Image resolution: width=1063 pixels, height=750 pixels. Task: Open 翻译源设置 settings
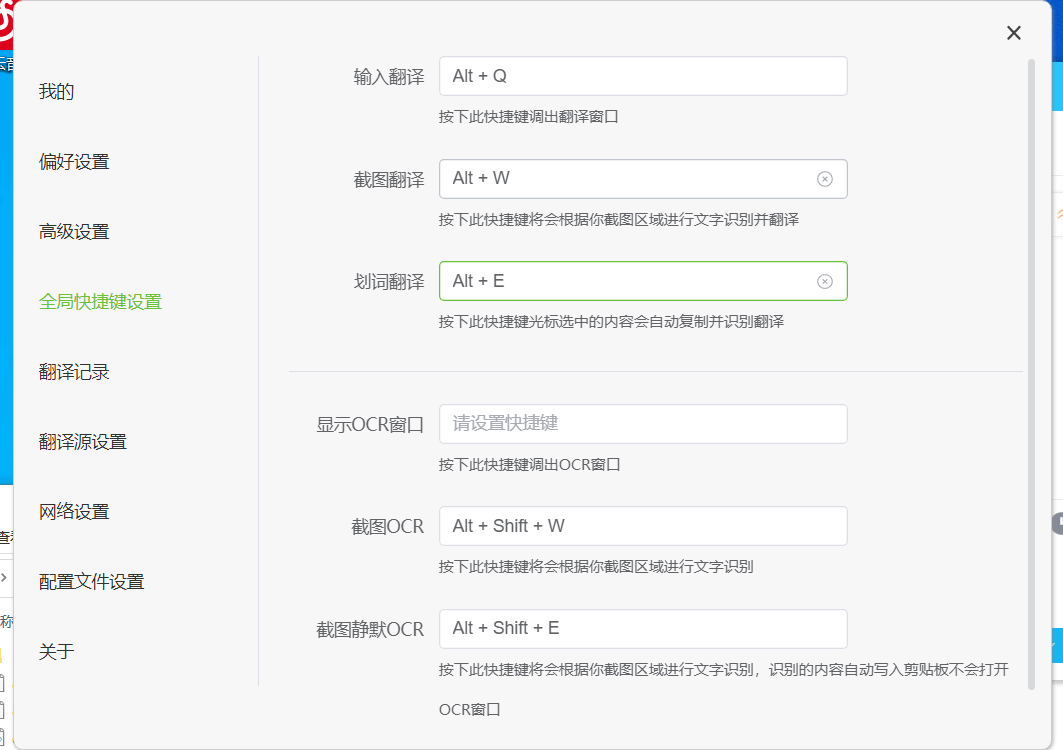click(83, 442)
